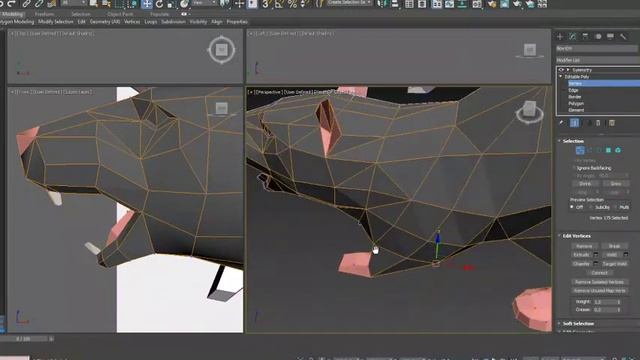Viewport: 640px width, 360px height.
Task: Open the Scene Explorer toggle icon
Action: [409, 4]
